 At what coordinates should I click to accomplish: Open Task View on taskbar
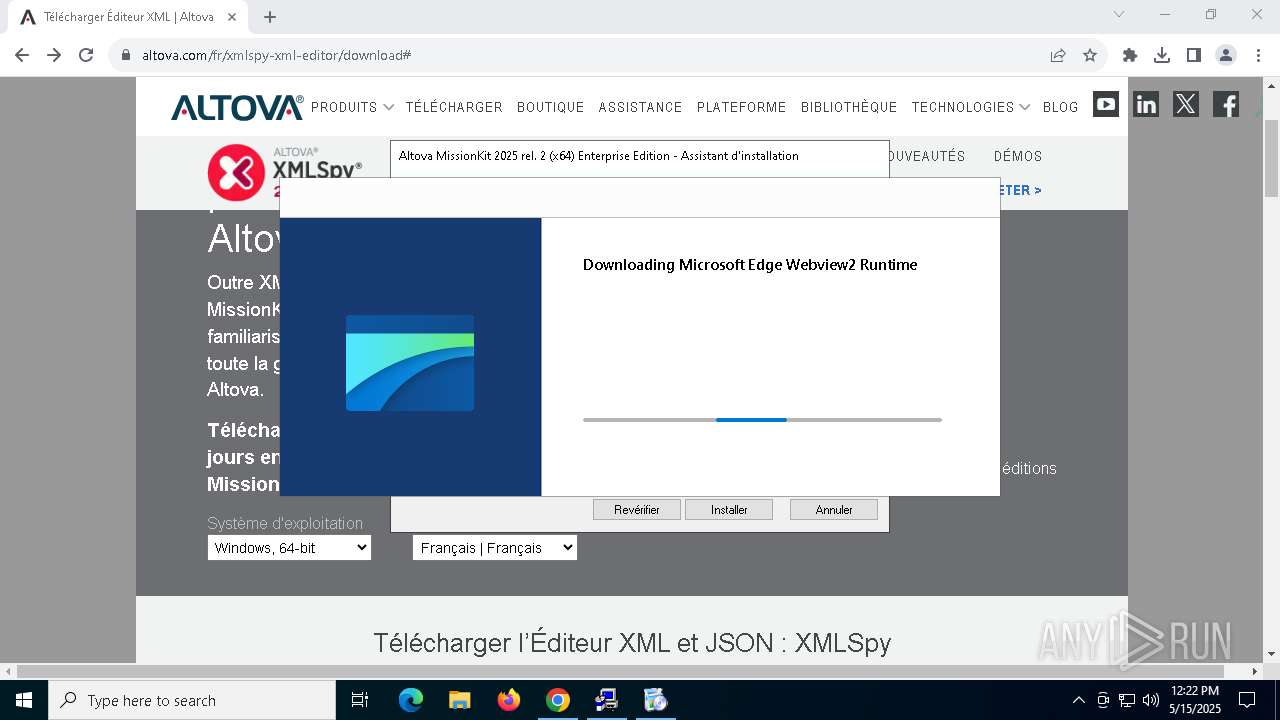coord(360,700)
